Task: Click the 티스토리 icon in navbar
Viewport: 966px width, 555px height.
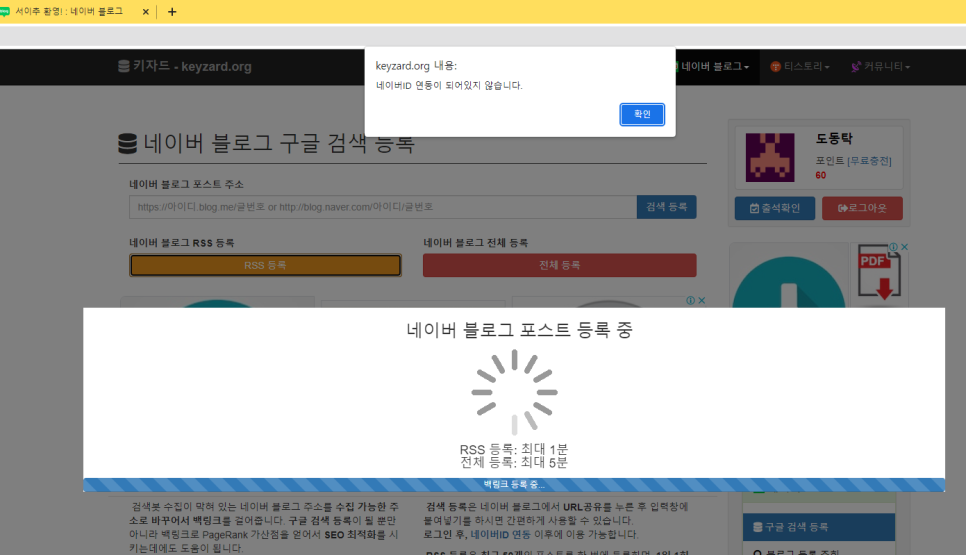Action: tap(776, 67)
